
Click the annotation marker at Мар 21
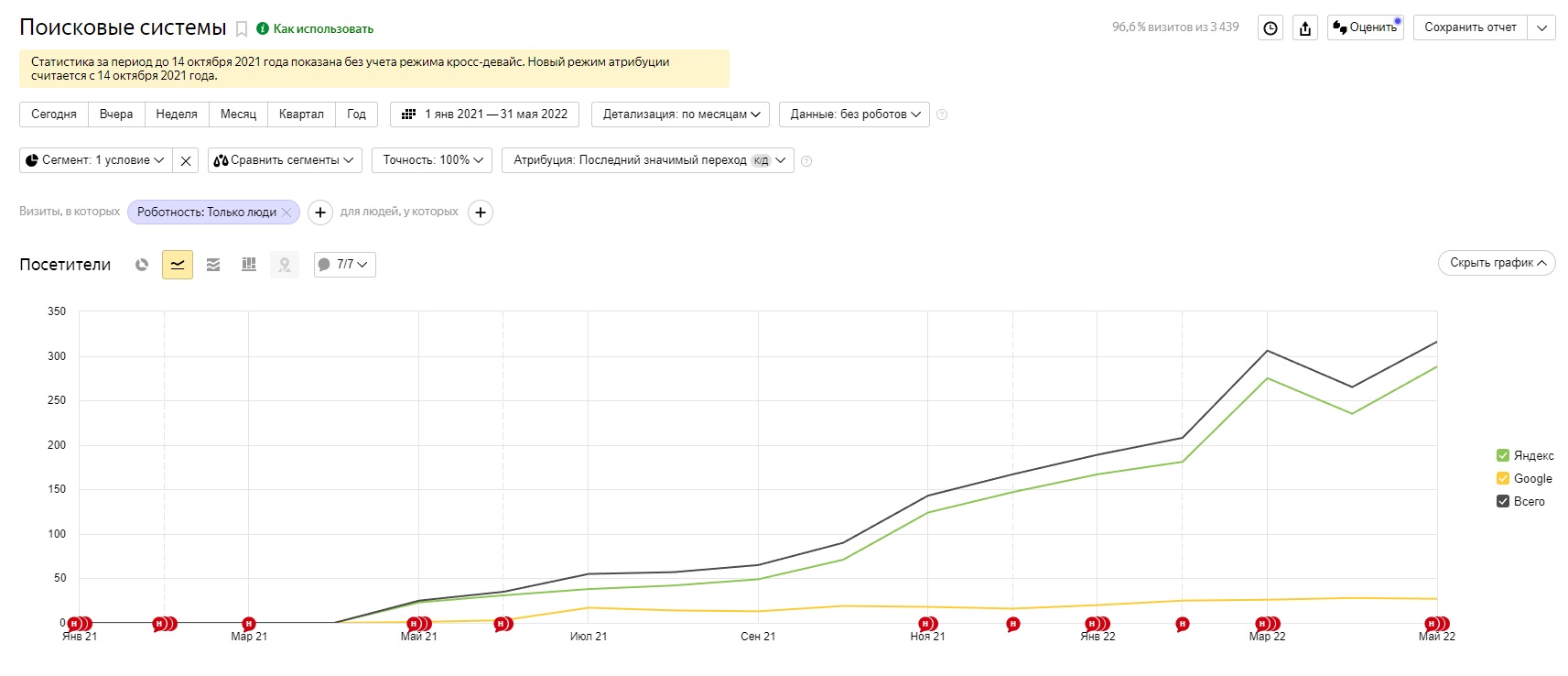click(248, 624)
